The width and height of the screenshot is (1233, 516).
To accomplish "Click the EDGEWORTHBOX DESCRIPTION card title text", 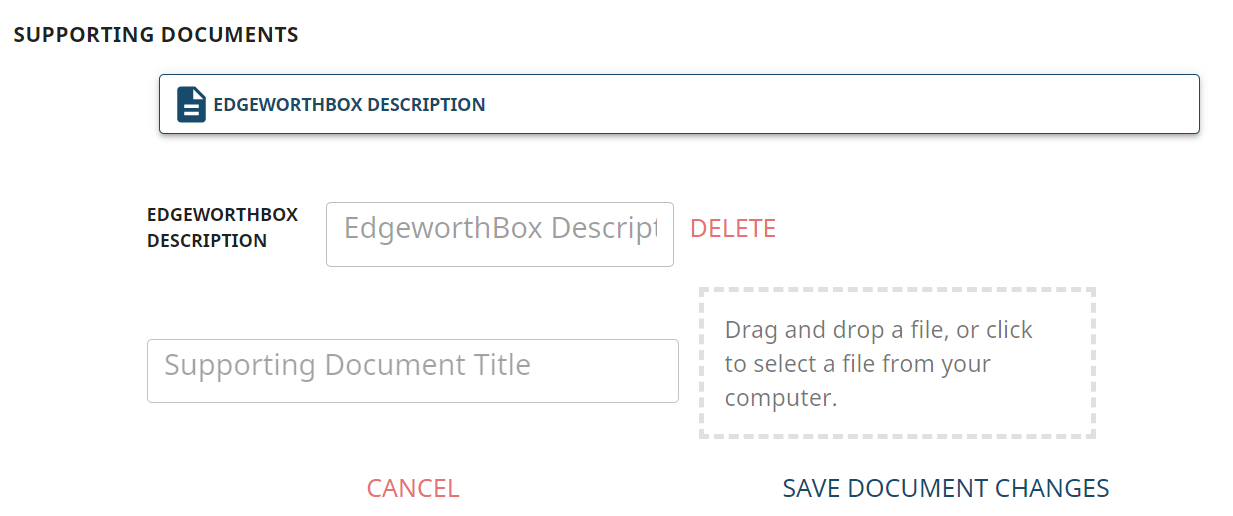I will 349,104.
